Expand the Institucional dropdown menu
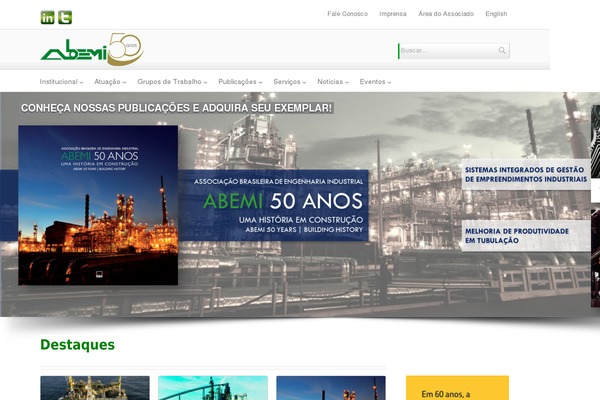Image resolution: width=600 pixels, height=400 pixels. (x=62, y=81)
